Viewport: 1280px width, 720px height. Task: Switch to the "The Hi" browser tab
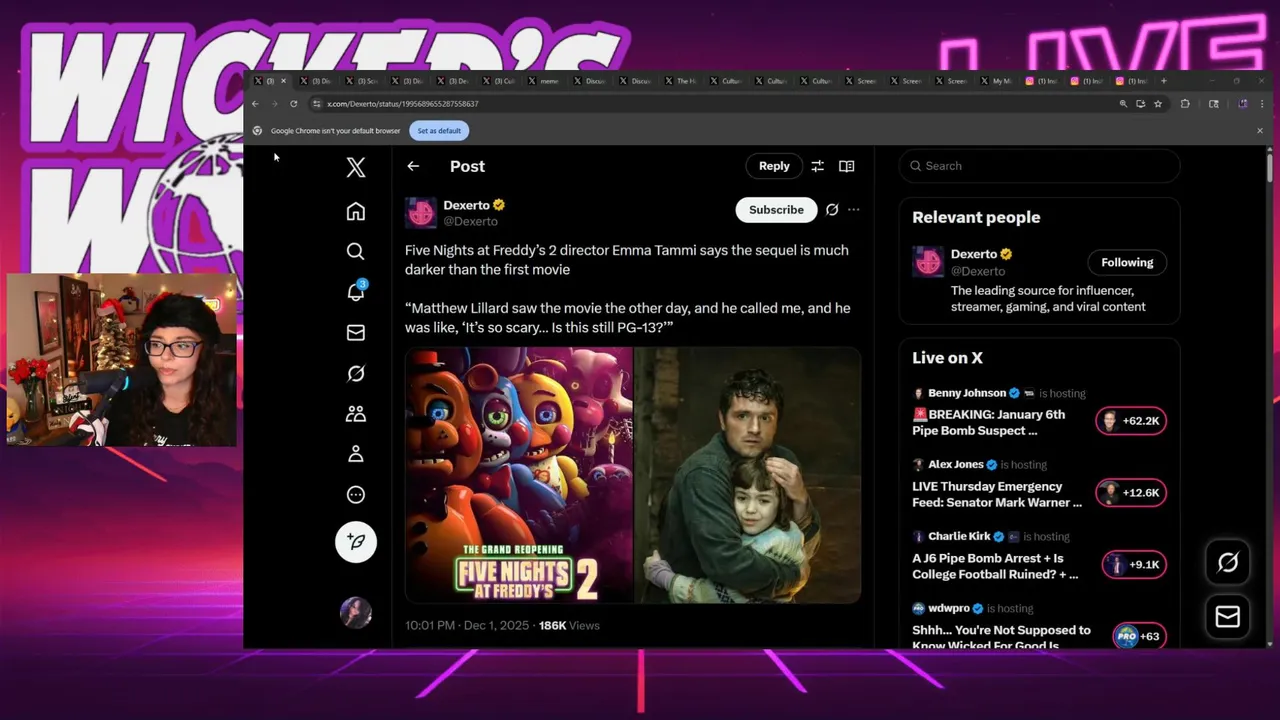(x=684, y=81)
